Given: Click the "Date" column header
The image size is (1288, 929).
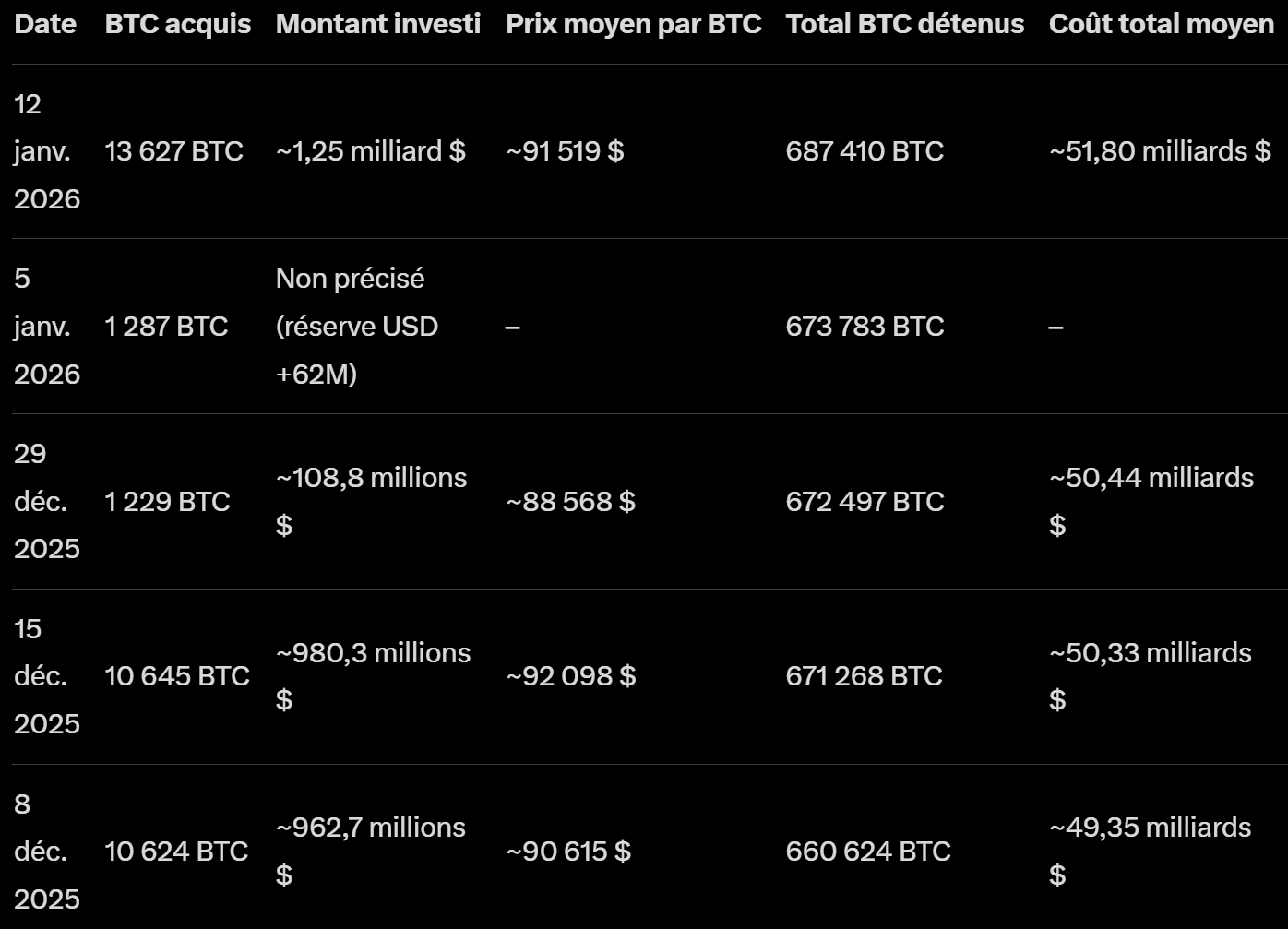Looking at the screenshot, I should pyautogui.click(x=45, y=24).
